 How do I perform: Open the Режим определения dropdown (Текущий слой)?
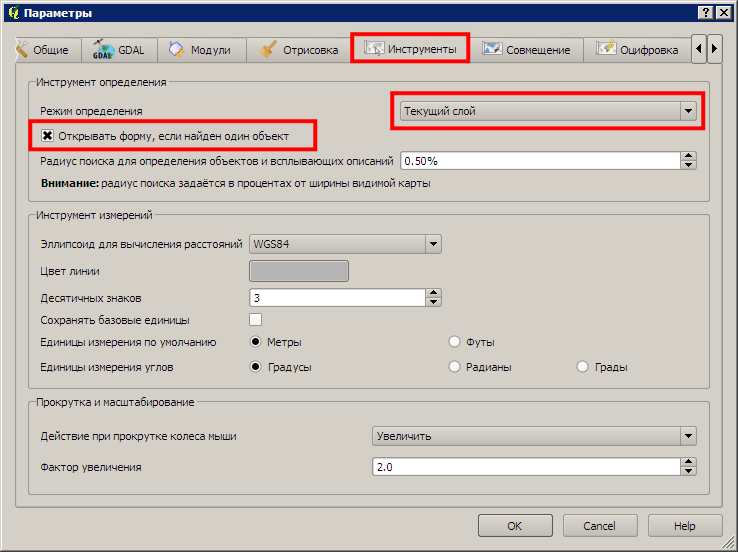(548, 112)
